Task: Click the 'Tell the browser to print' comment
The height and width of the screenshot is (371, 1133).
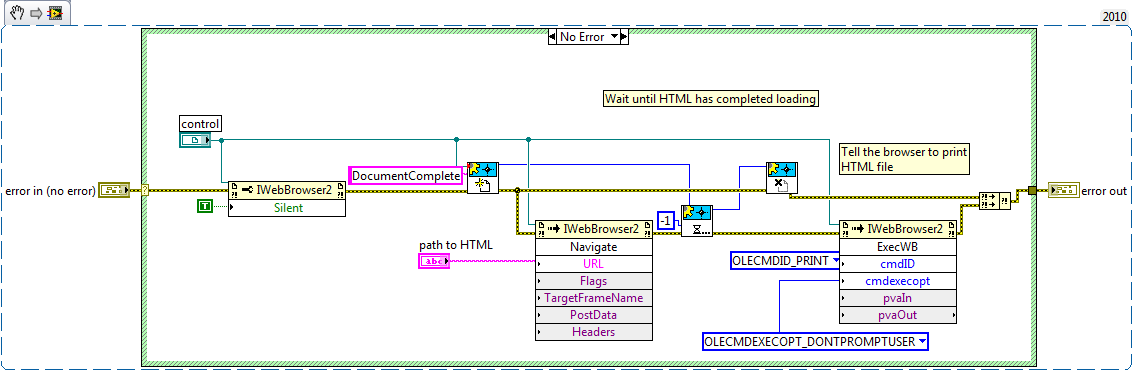Action: pos(904,160)
